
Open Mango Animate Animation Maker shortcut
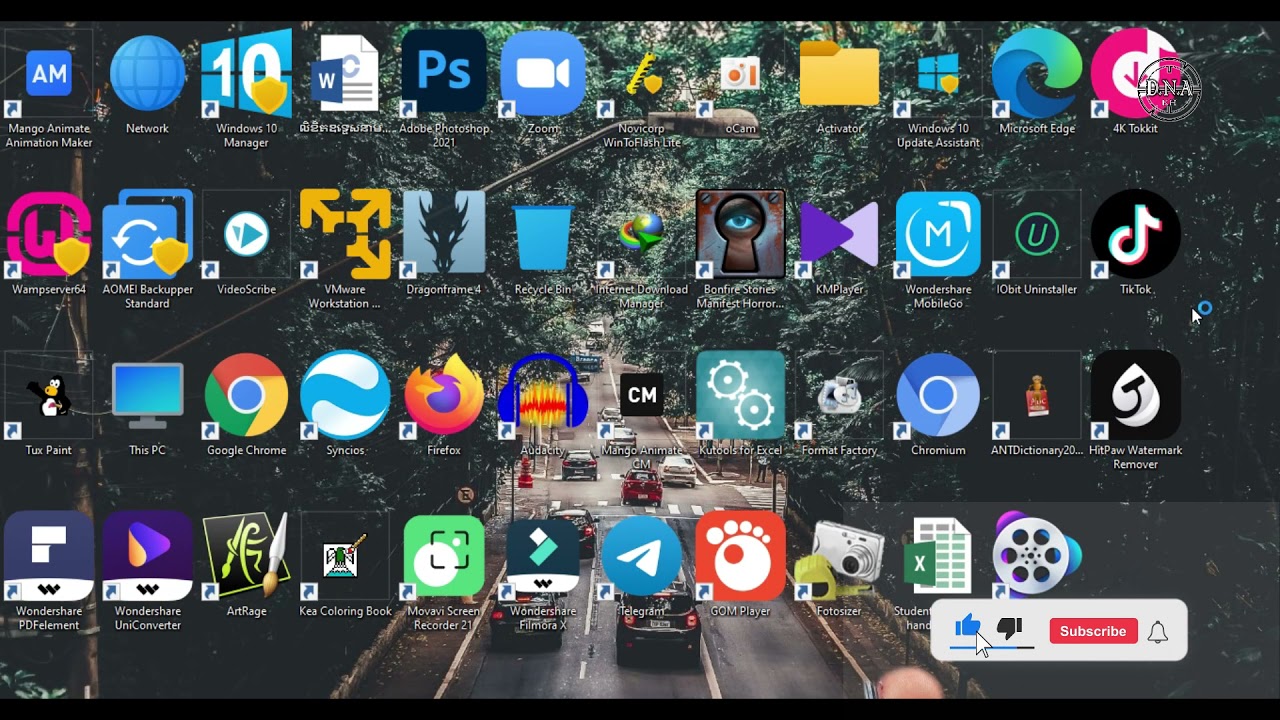point(49,75)
